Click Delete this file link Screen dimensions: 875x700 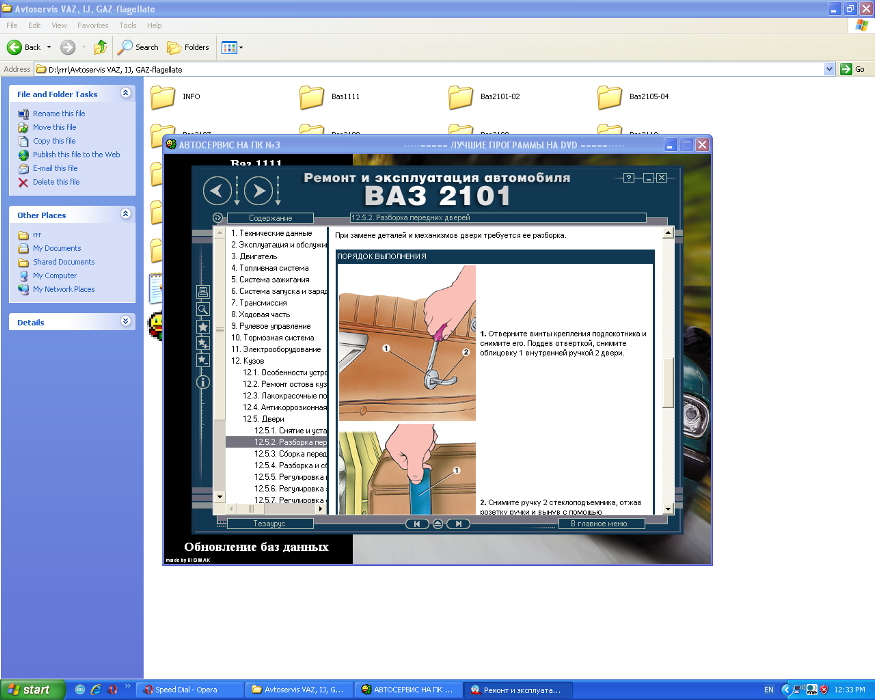tap(56, 182)
